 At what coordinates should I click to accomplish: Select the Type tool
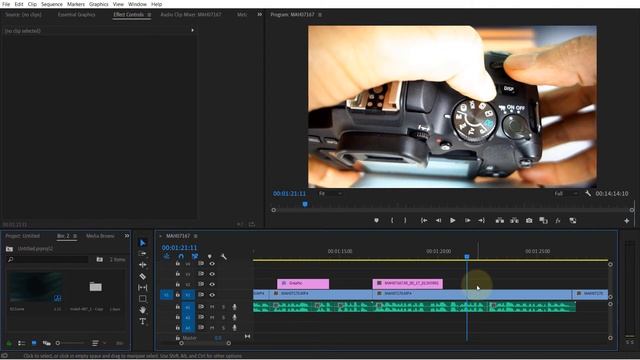tap(142, 321)
